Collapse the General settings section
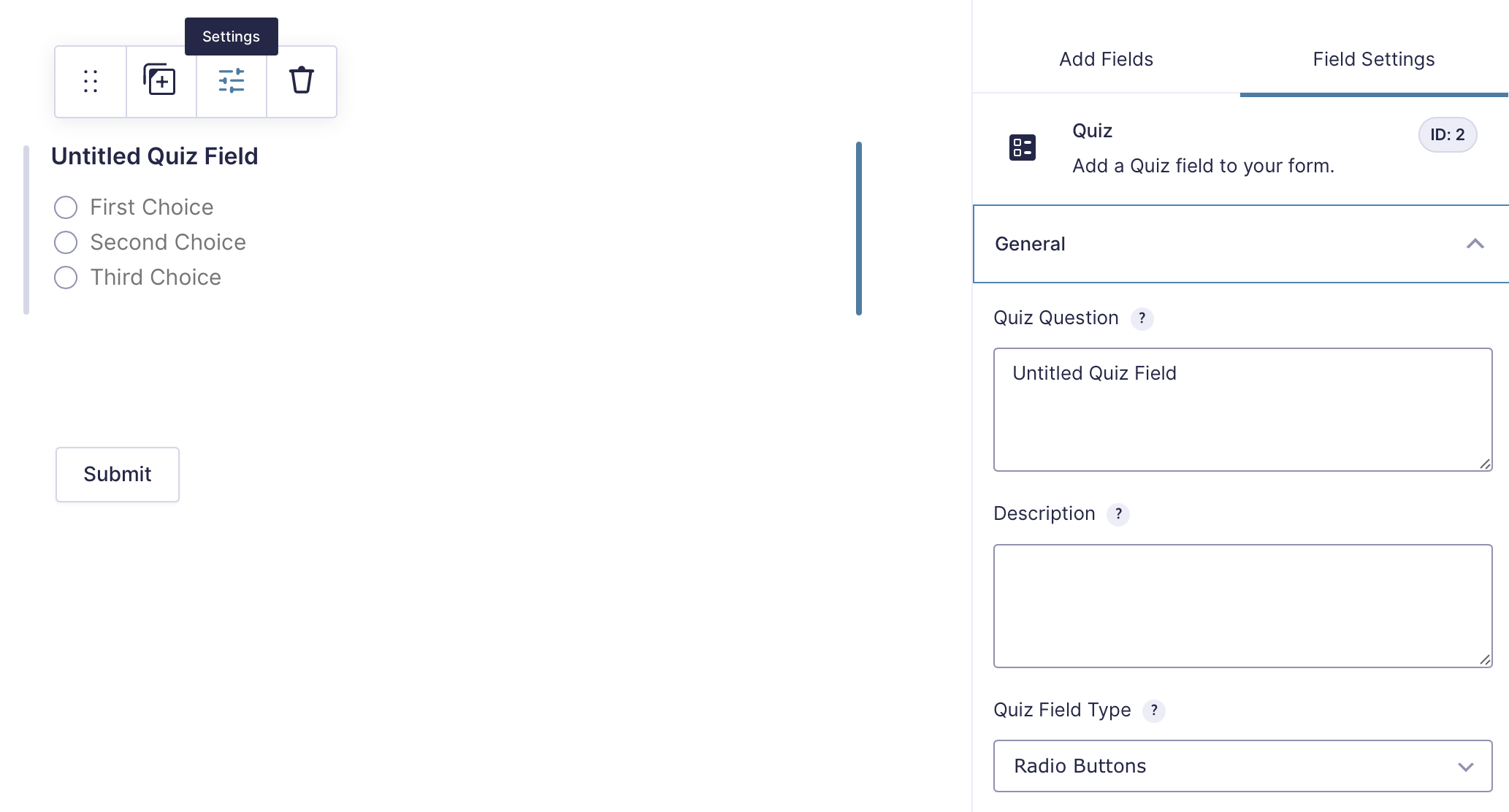The width and height of the screenshot is (1509, 812). (1475, 244)
